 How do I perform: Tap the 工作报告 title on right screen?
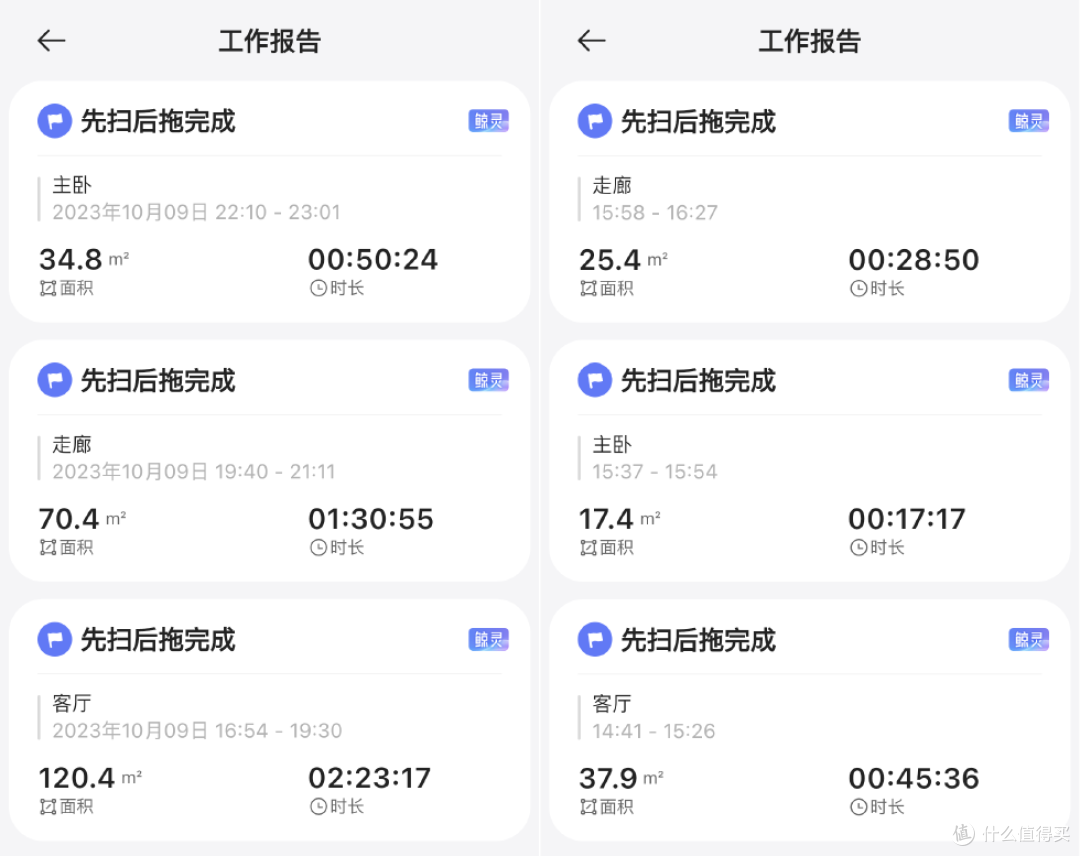pos(810,41)
